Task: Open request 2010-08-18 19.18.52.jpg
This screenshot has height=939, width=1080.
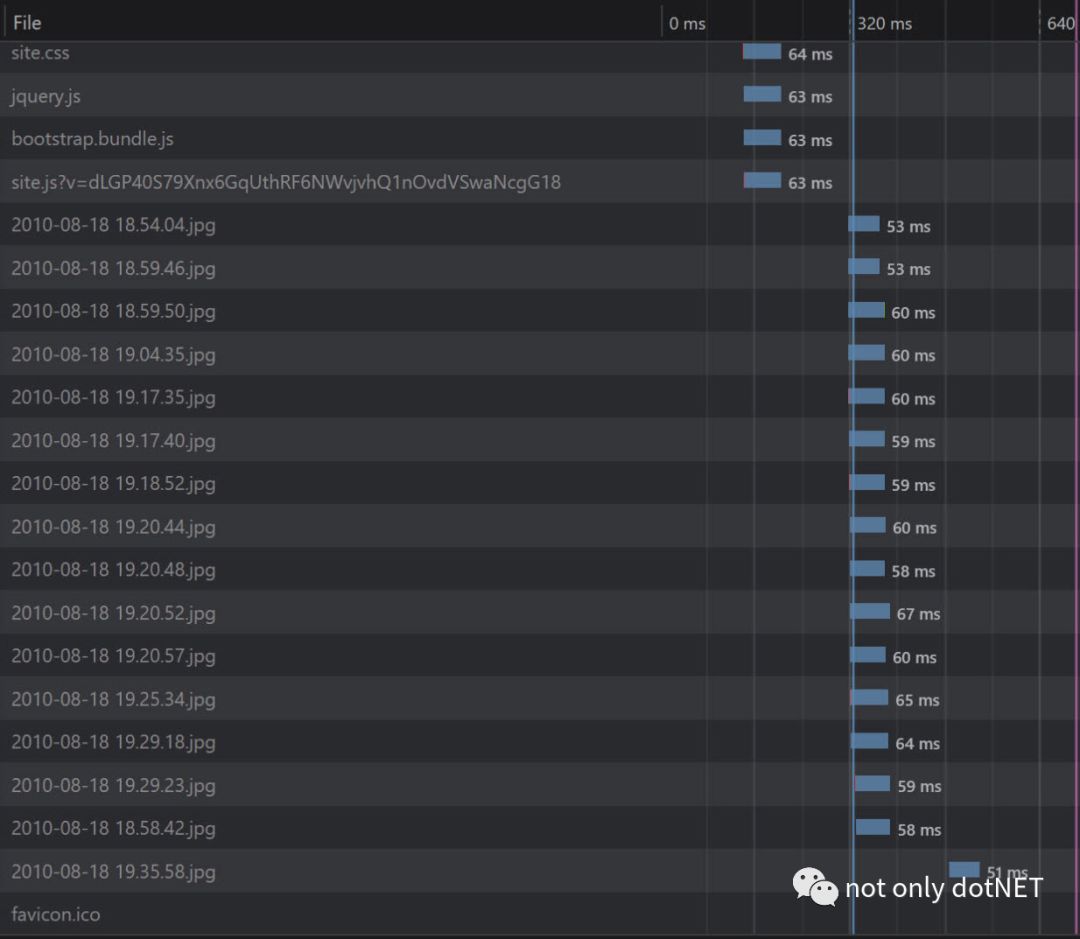Action: coord(540,483)
